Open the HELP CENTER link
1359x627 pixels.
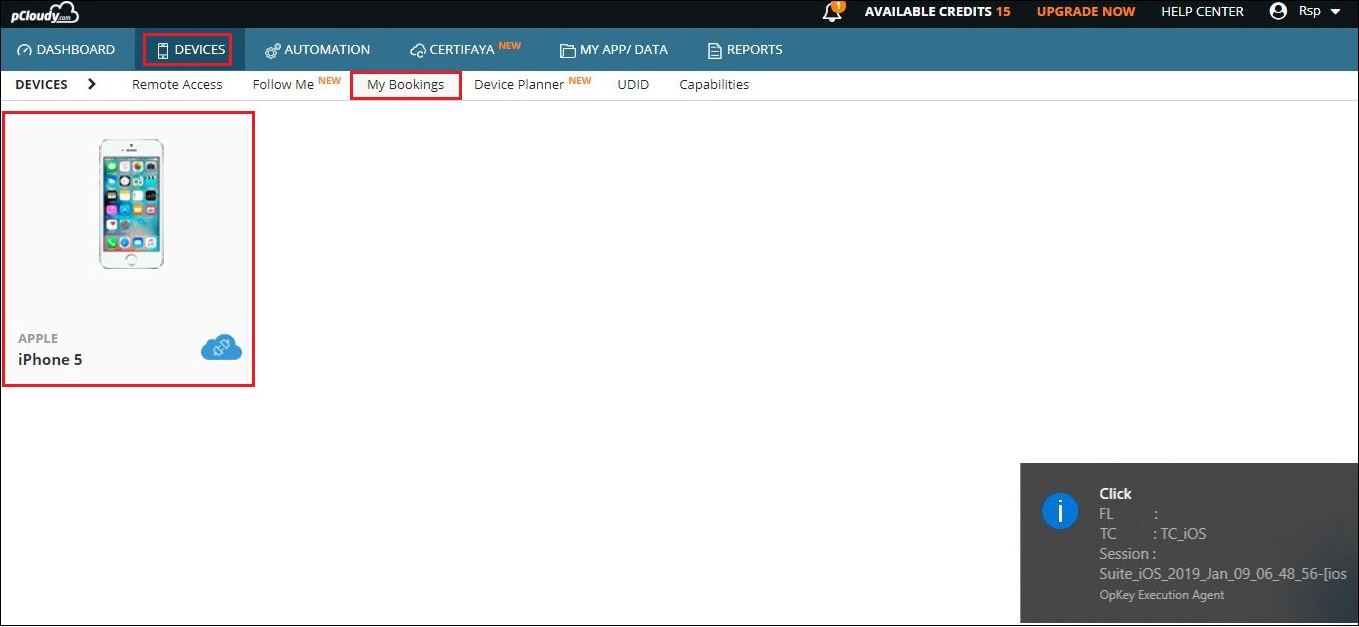point(1202,12)
